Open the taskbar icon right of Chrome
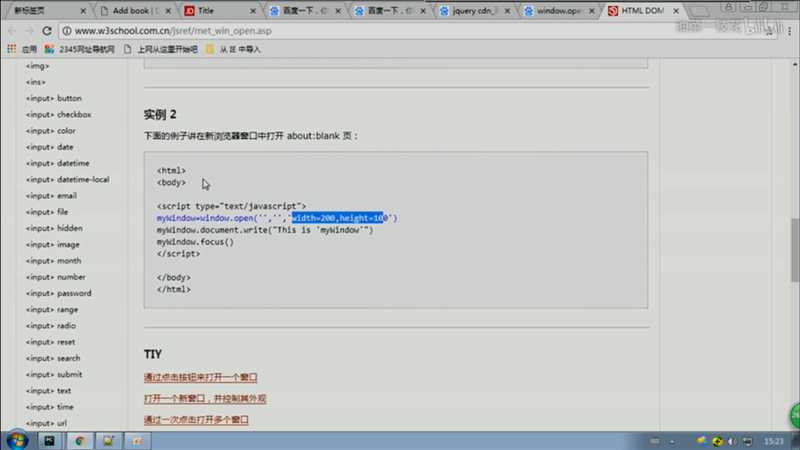Viewport: 800px width, 450px height. (x=108, y=441)
